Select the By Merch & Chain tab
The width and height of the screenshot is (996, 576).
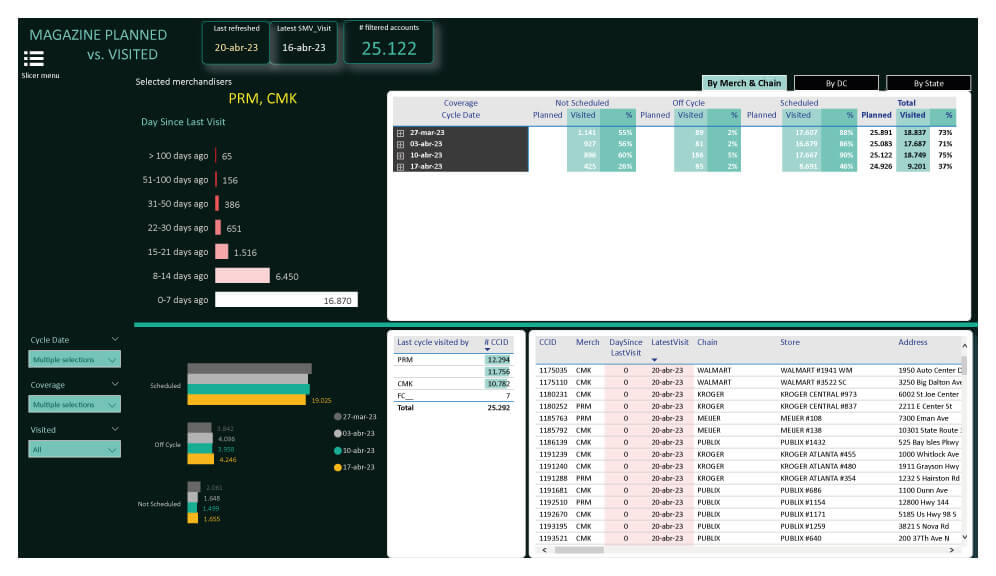click(x=744, y=83)
